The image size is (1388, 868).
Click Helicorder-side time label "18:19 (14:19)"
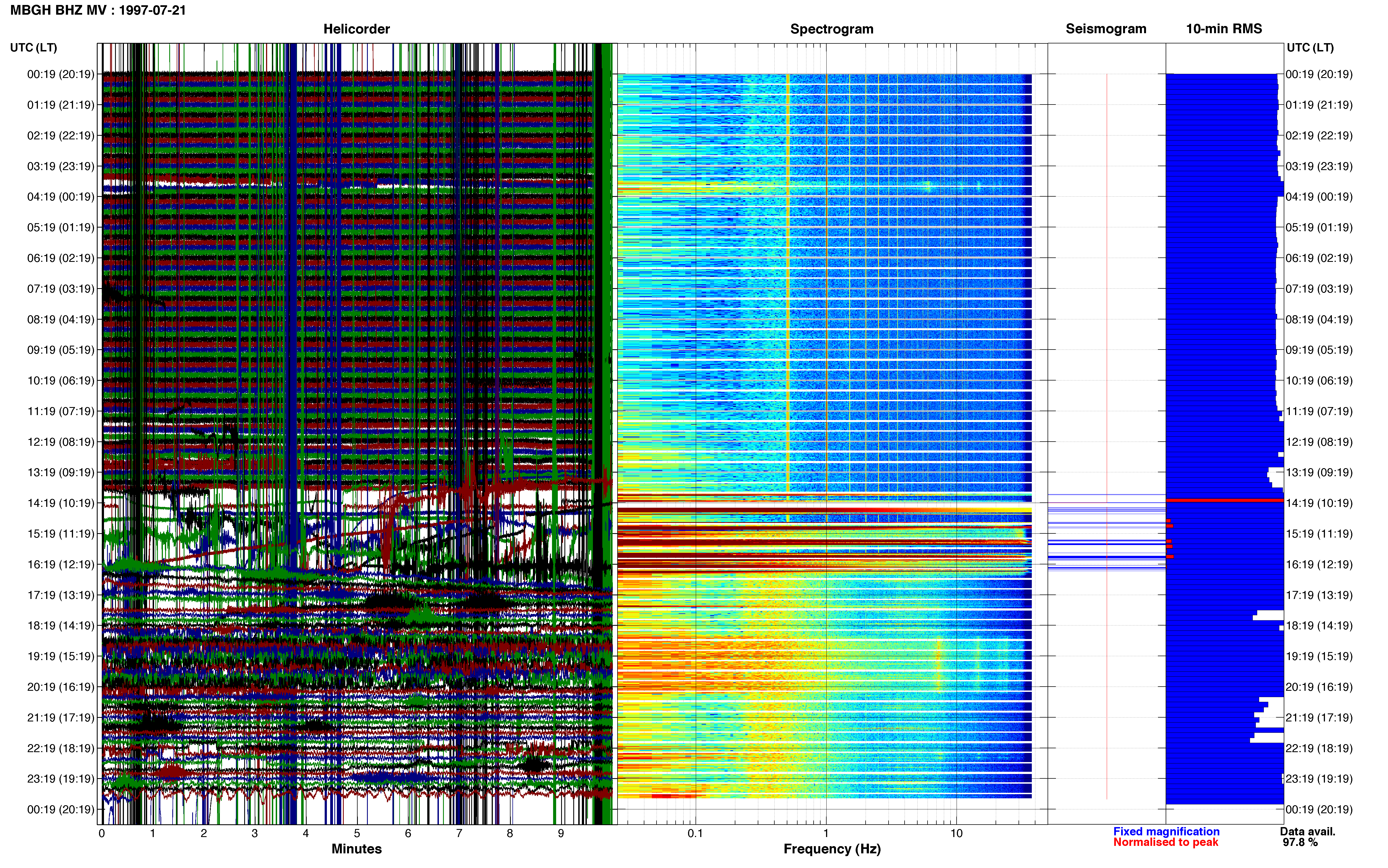[x=61, y=626]
